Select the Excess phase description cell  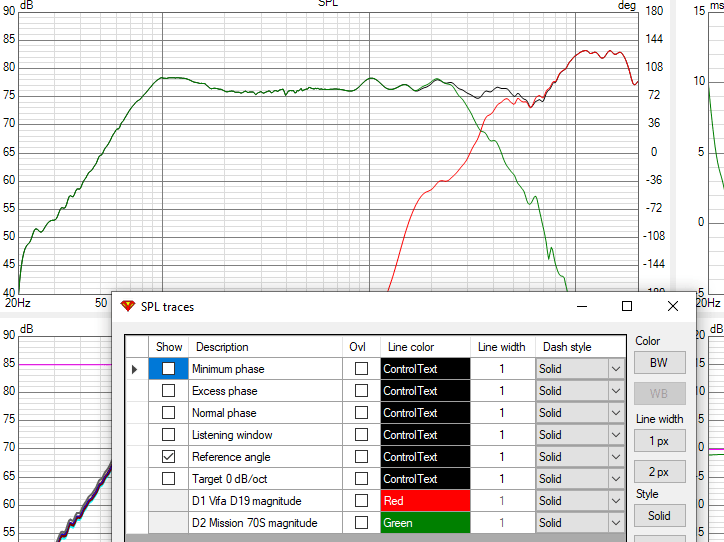point(265,391)
